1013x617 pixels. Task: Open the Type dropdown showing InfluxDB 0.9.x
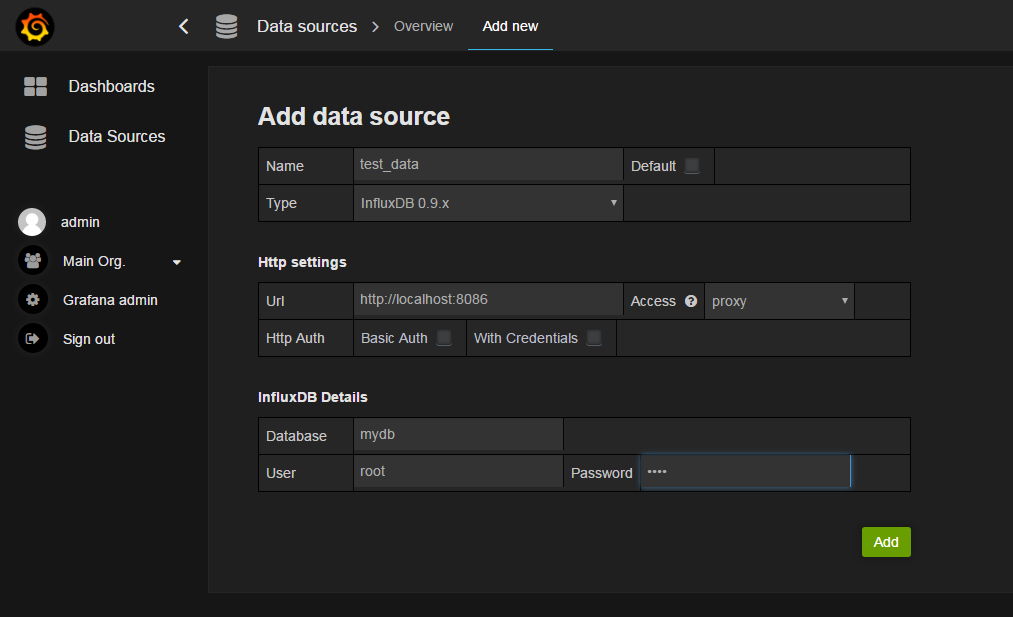[x=489, y=203]
